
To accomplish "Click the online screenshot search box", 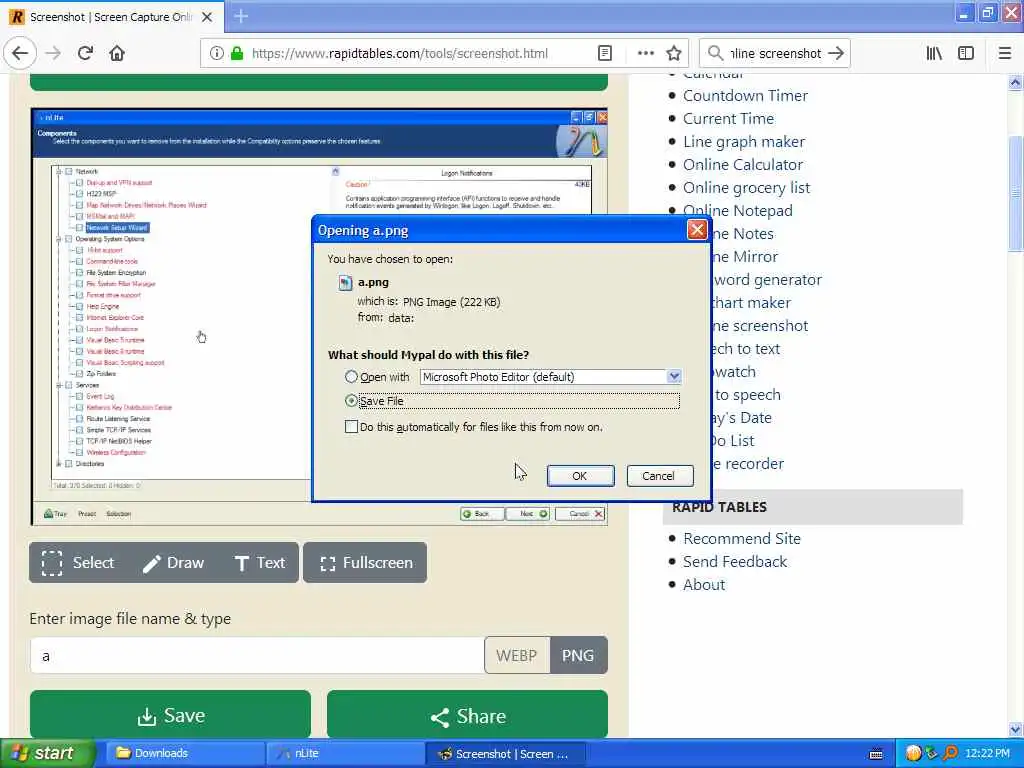I will point(775,53).
